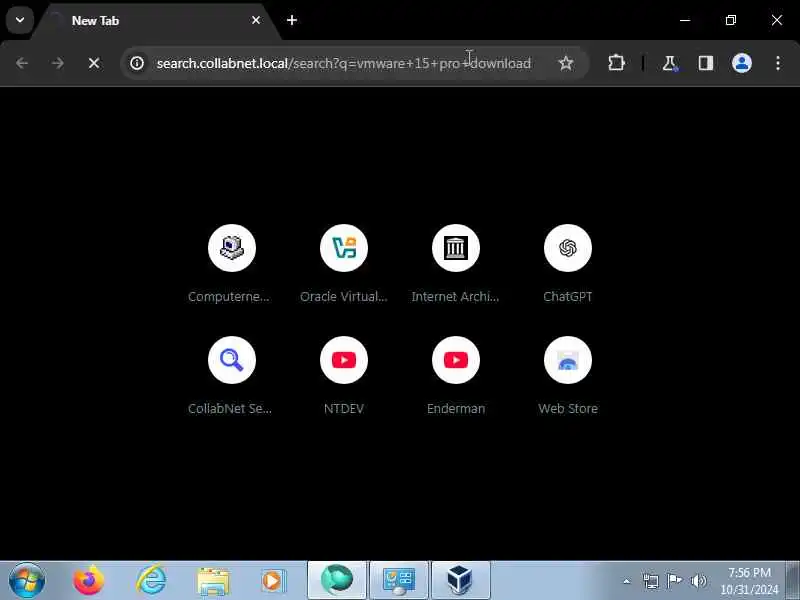Minimize the Chrome window
The image size is (800, 600).
[685, 20]
